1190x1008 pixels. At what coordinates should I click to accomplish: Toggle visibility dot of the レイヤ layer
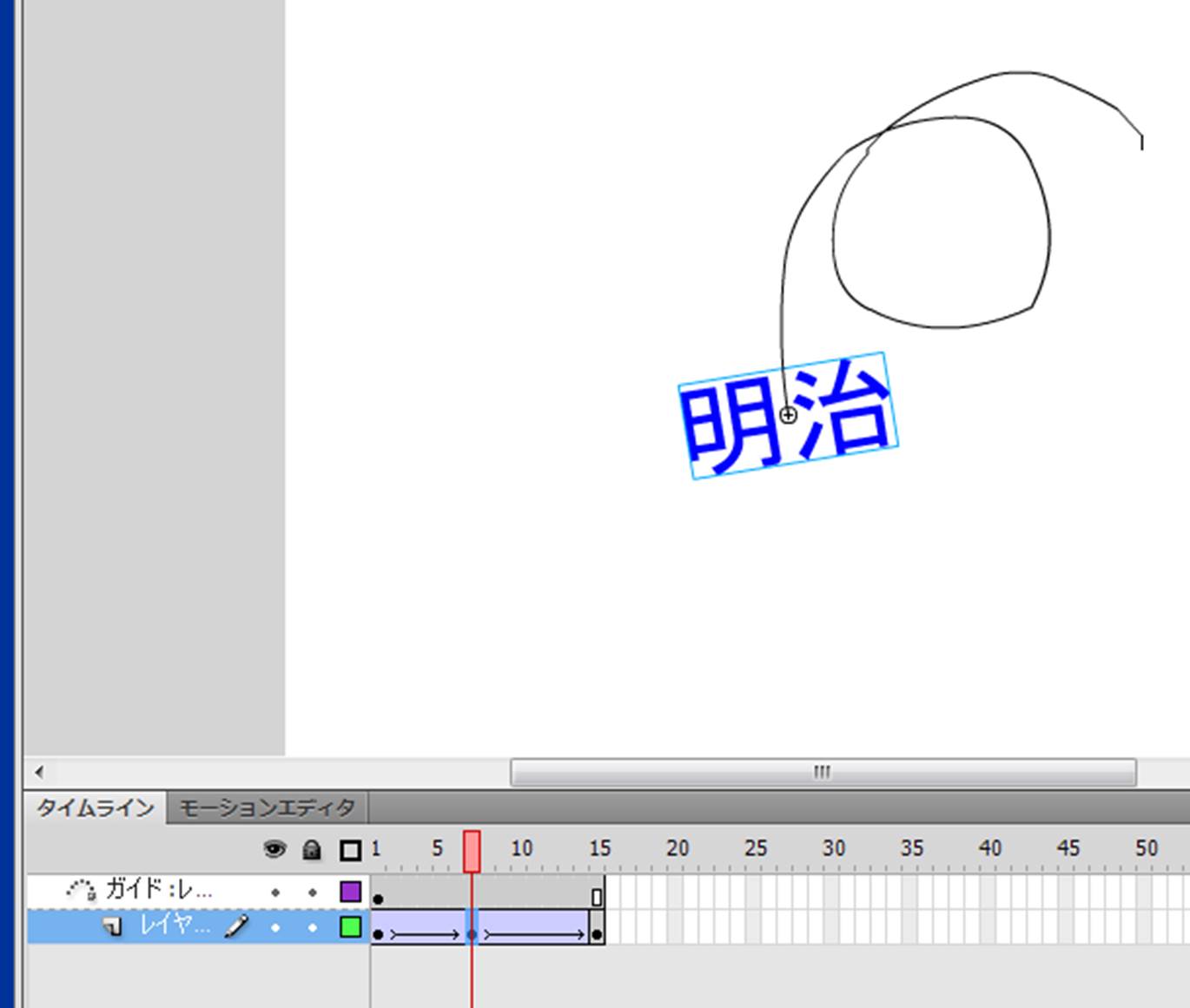(x=275, y=927)
